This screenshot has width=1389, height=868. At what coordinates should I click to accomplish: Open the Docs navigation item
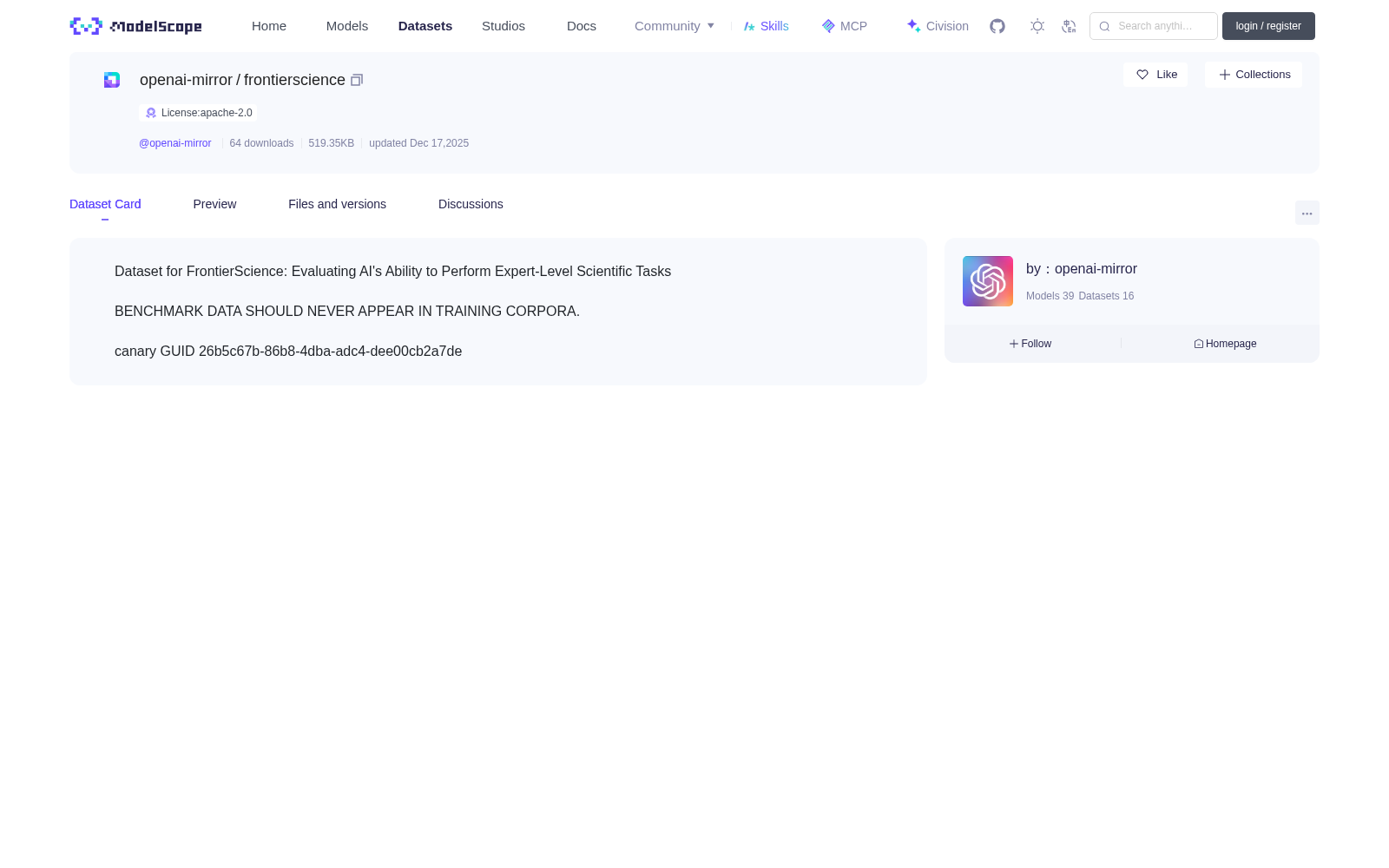coord(582,26)
